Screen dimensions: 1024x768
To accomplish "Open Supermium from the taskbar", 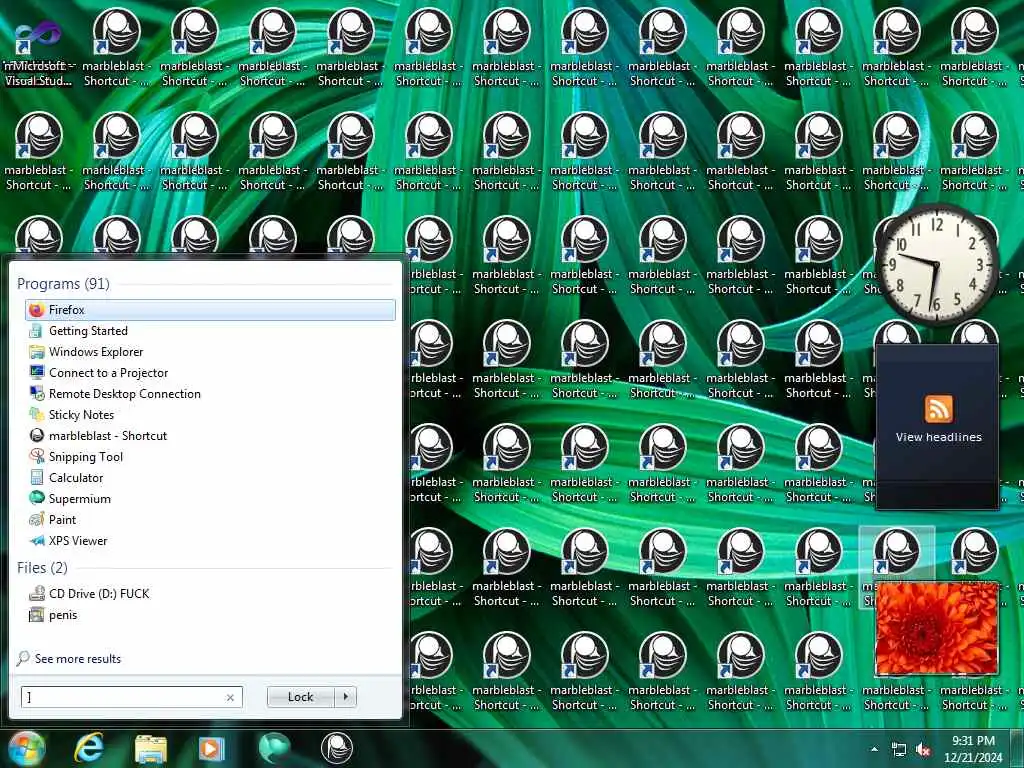I will 274,748.
